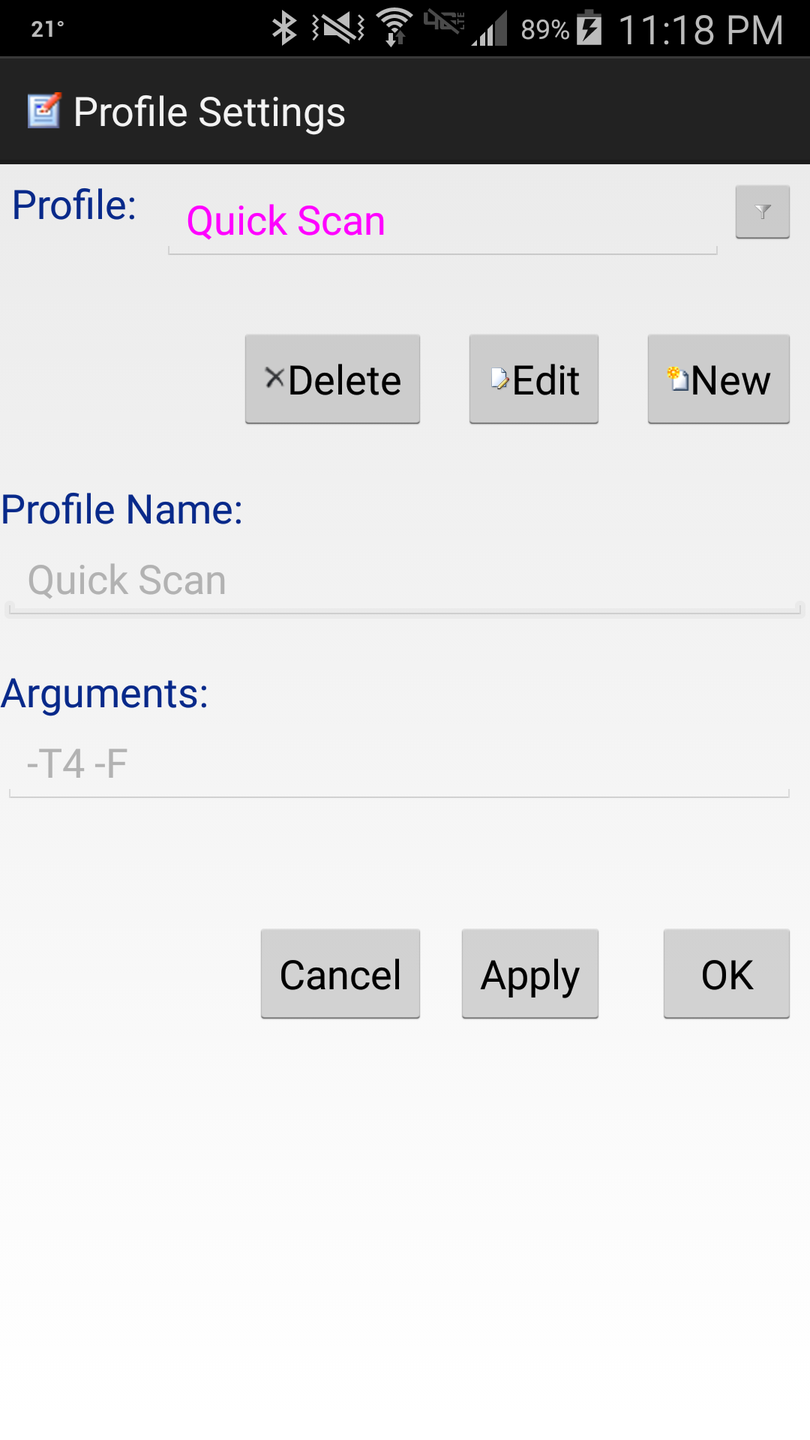Cancel the profile changes
810x1440 pixels.
340,975
